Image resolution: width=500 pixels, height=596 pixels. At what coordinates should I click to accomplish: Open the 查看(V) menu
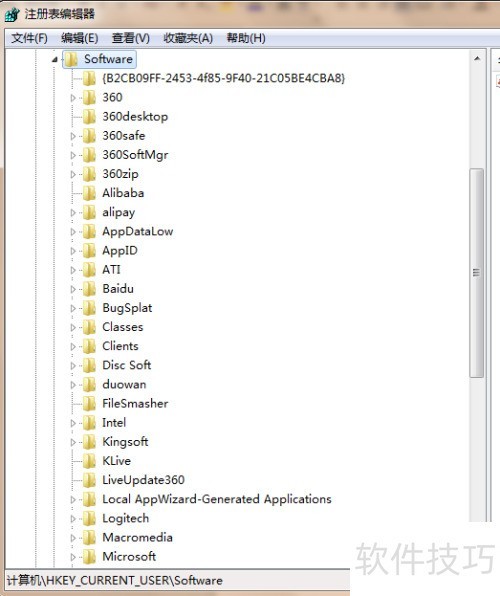point(130,38)
